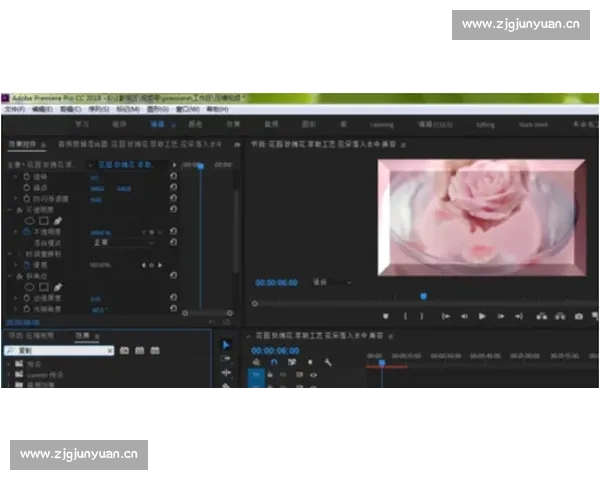
Task: Open the 文件(F) menu
Action: pos(15,109)
